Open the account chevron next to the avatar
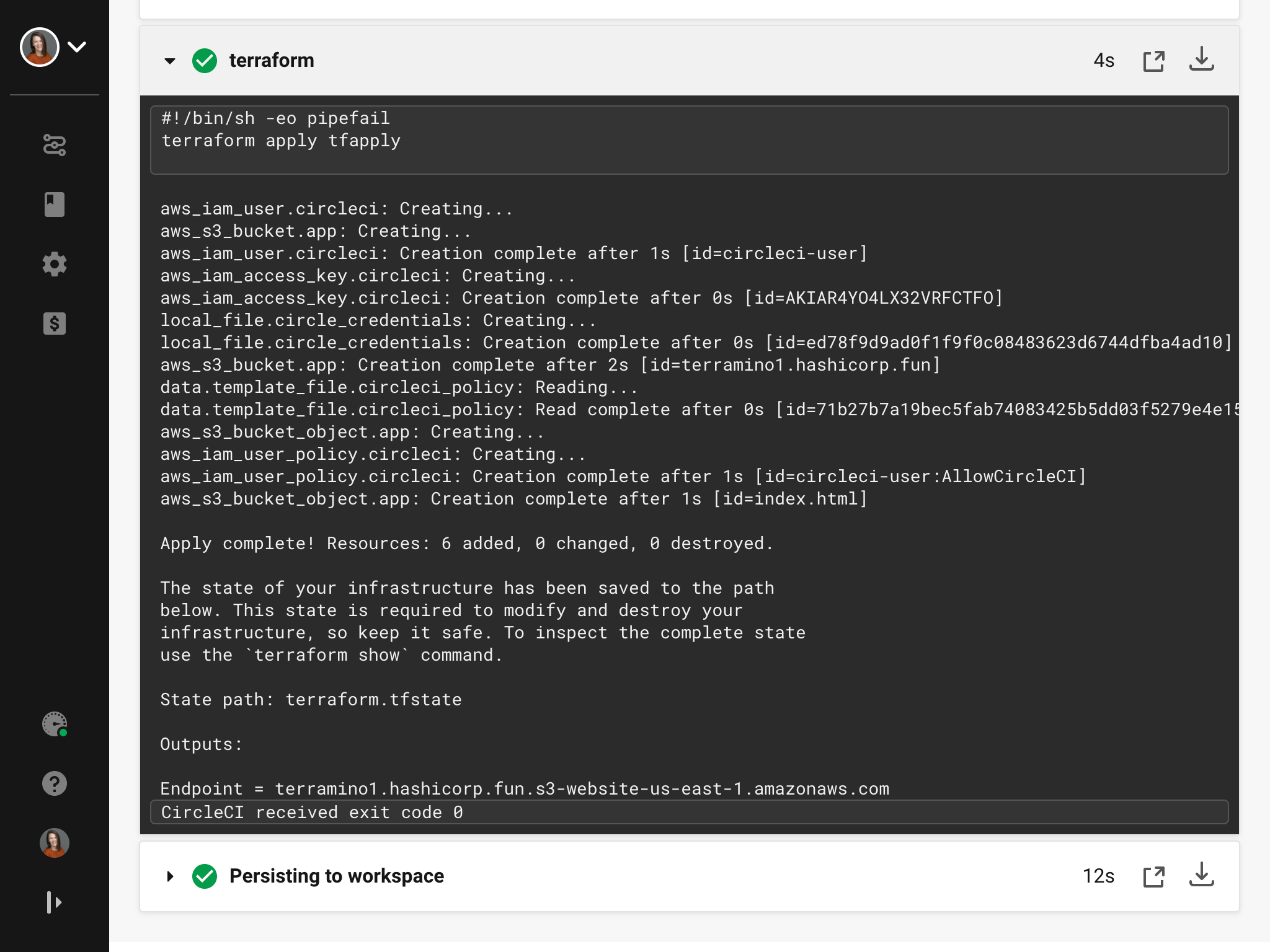The height and width of the screenshot is (952, 1270). [x=77, y=46]
